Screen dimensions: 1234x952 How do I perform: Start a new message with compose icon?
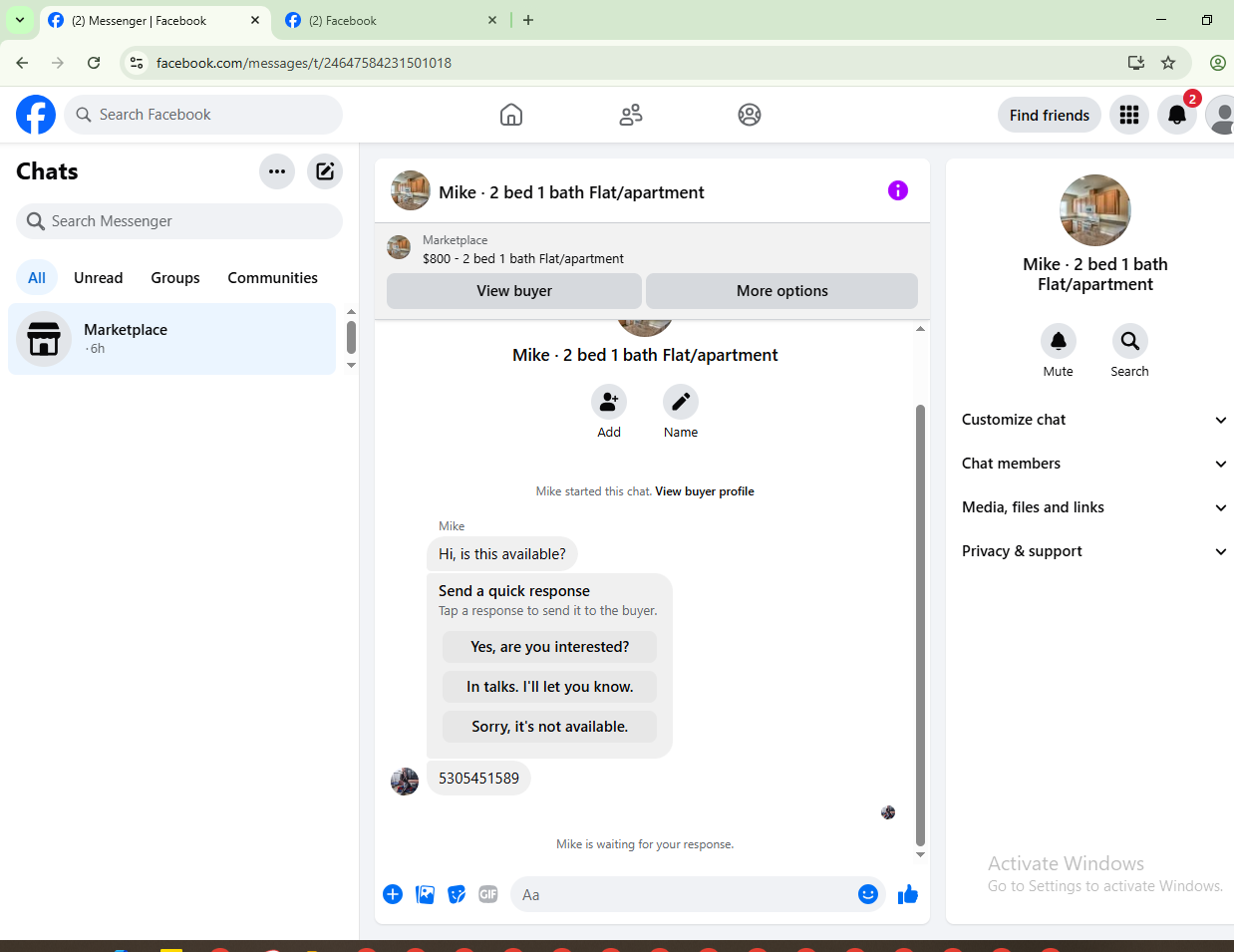[x=325, y=171]
